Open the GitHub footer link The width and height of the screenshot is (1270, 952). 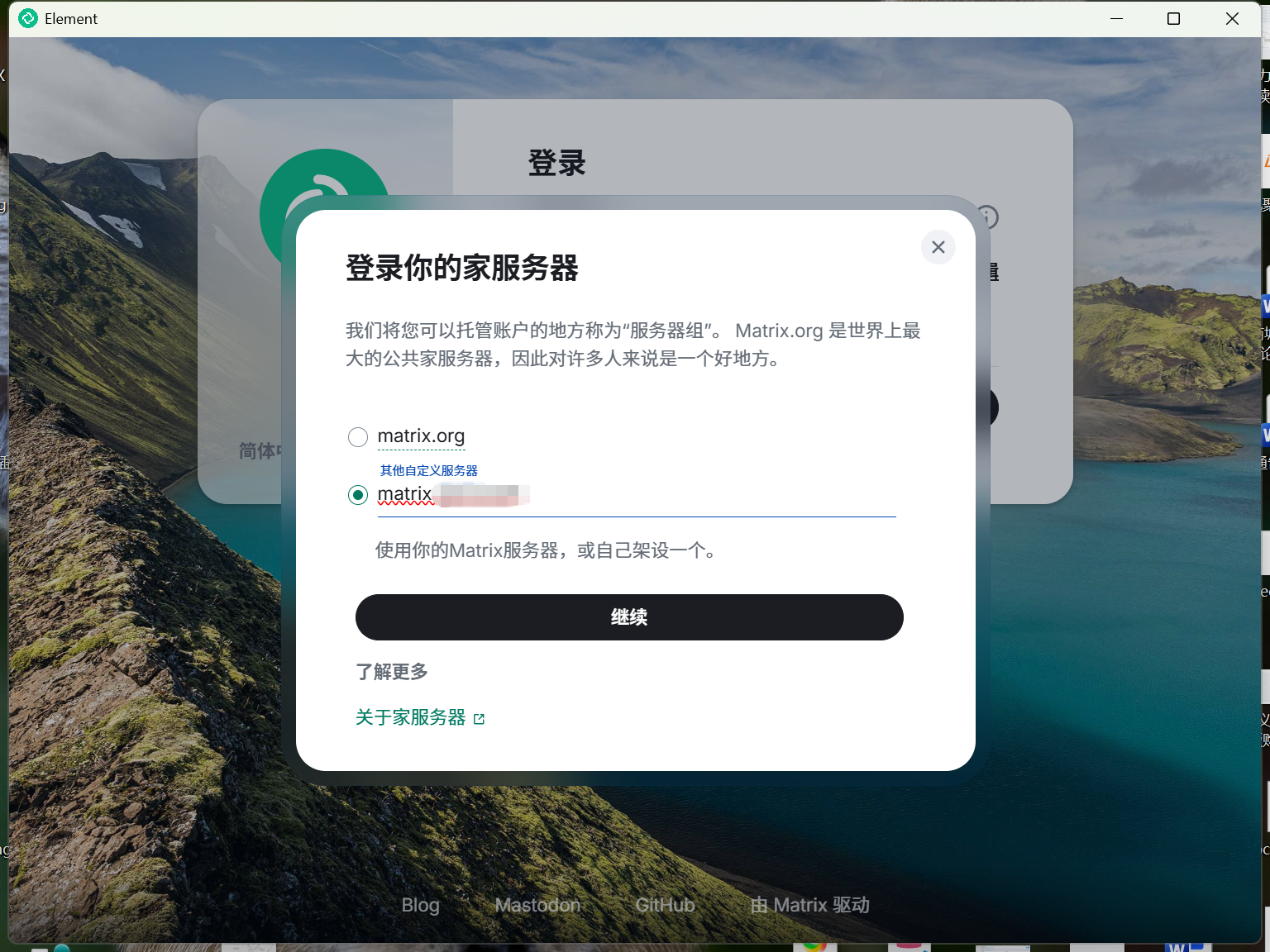(665, 905)
